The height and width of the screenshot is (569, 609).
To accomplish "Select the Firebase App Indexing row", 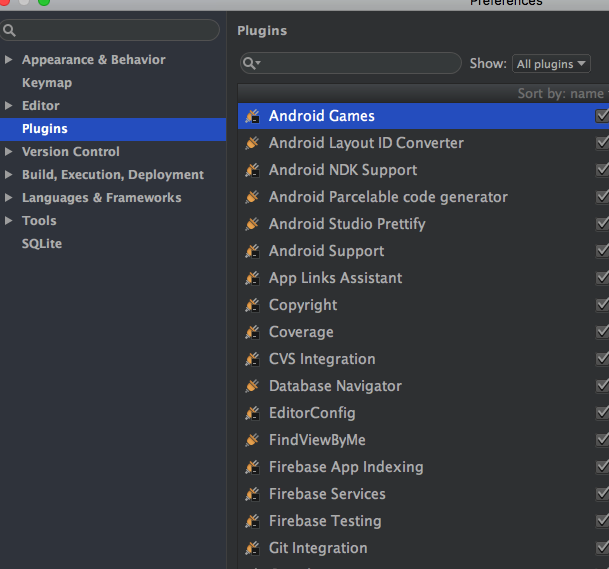I will pos(423,467).
